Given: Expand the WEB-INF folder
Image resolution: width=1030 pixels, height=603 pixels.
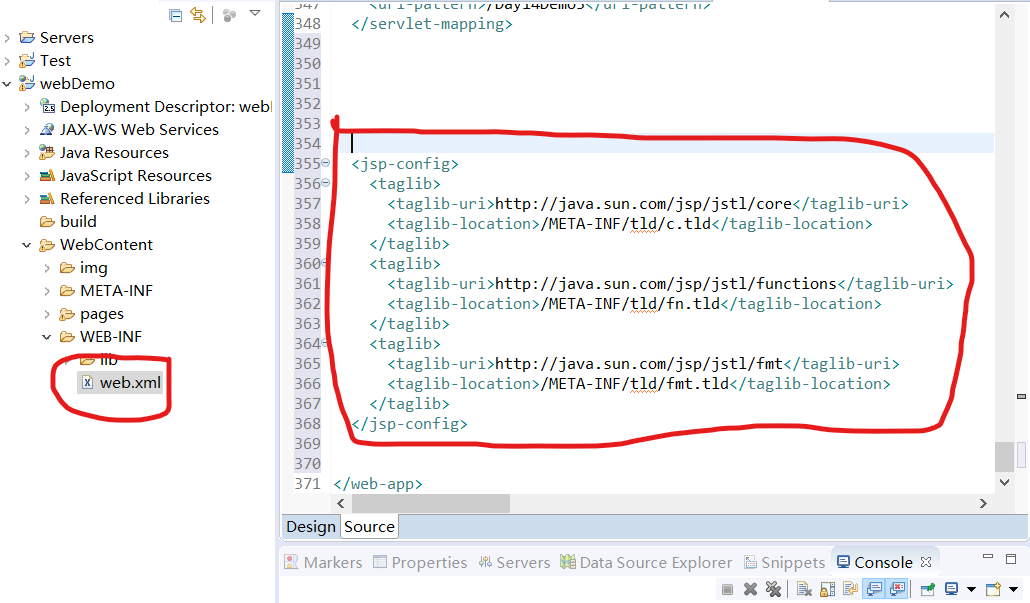Looking at the screenshot, I should [x=46, y=336].
